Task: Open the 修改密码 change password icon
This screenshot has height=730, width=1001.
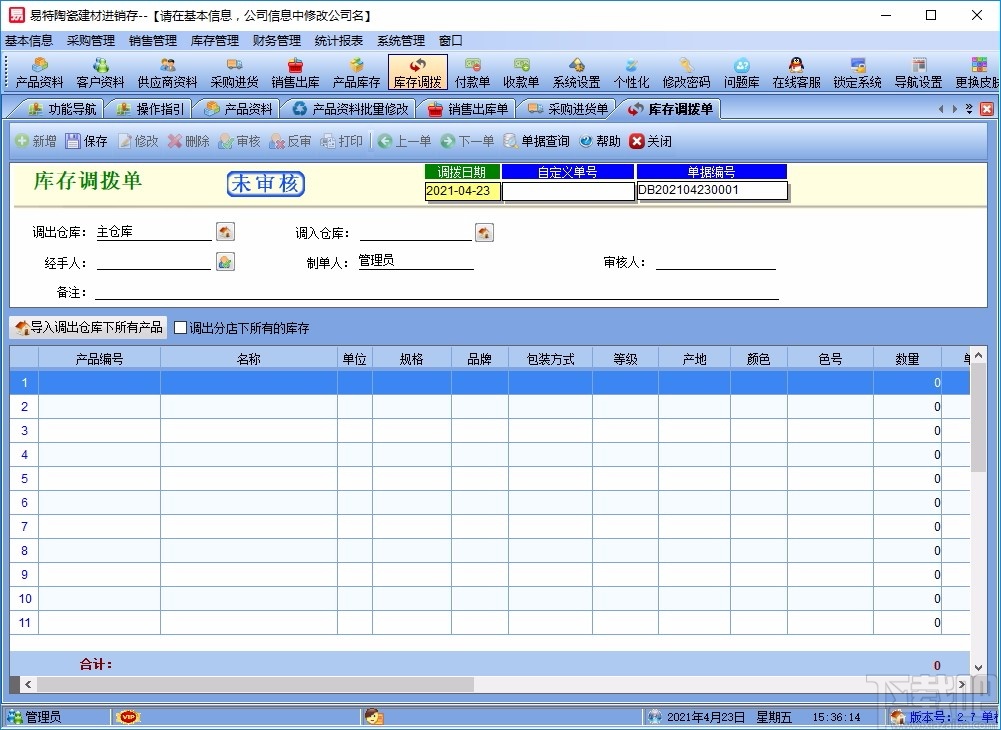Action: (x=686, y=70)
